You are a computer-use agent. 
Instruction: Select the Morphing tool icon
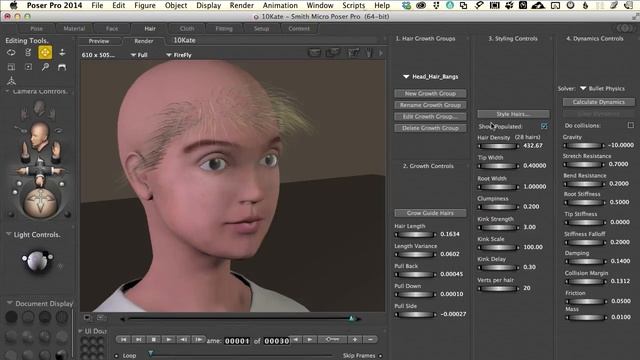pos(62,67)
